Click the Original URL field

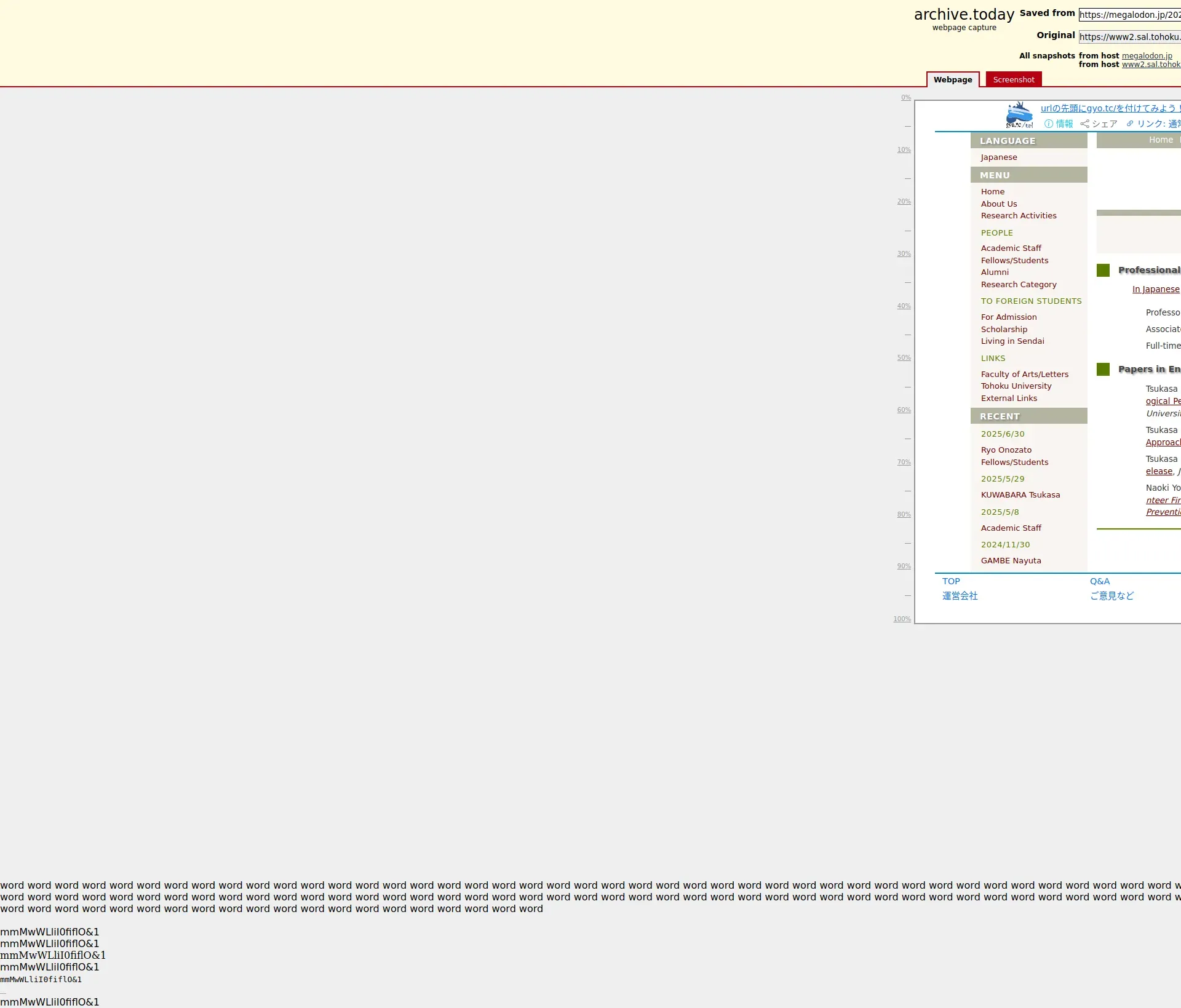tap(1129, 37)
